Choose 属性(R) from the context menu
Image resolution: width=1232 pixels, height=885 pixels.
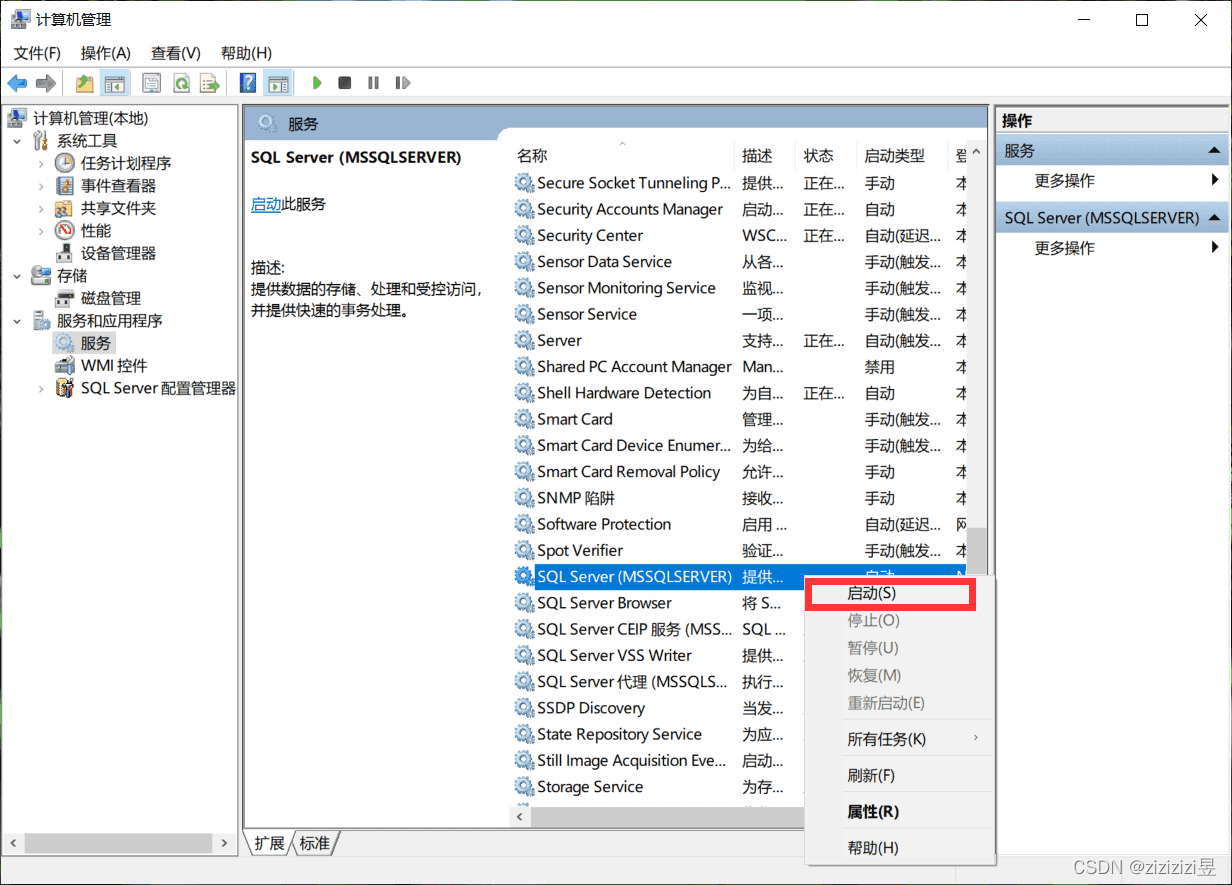coord(899,811)
